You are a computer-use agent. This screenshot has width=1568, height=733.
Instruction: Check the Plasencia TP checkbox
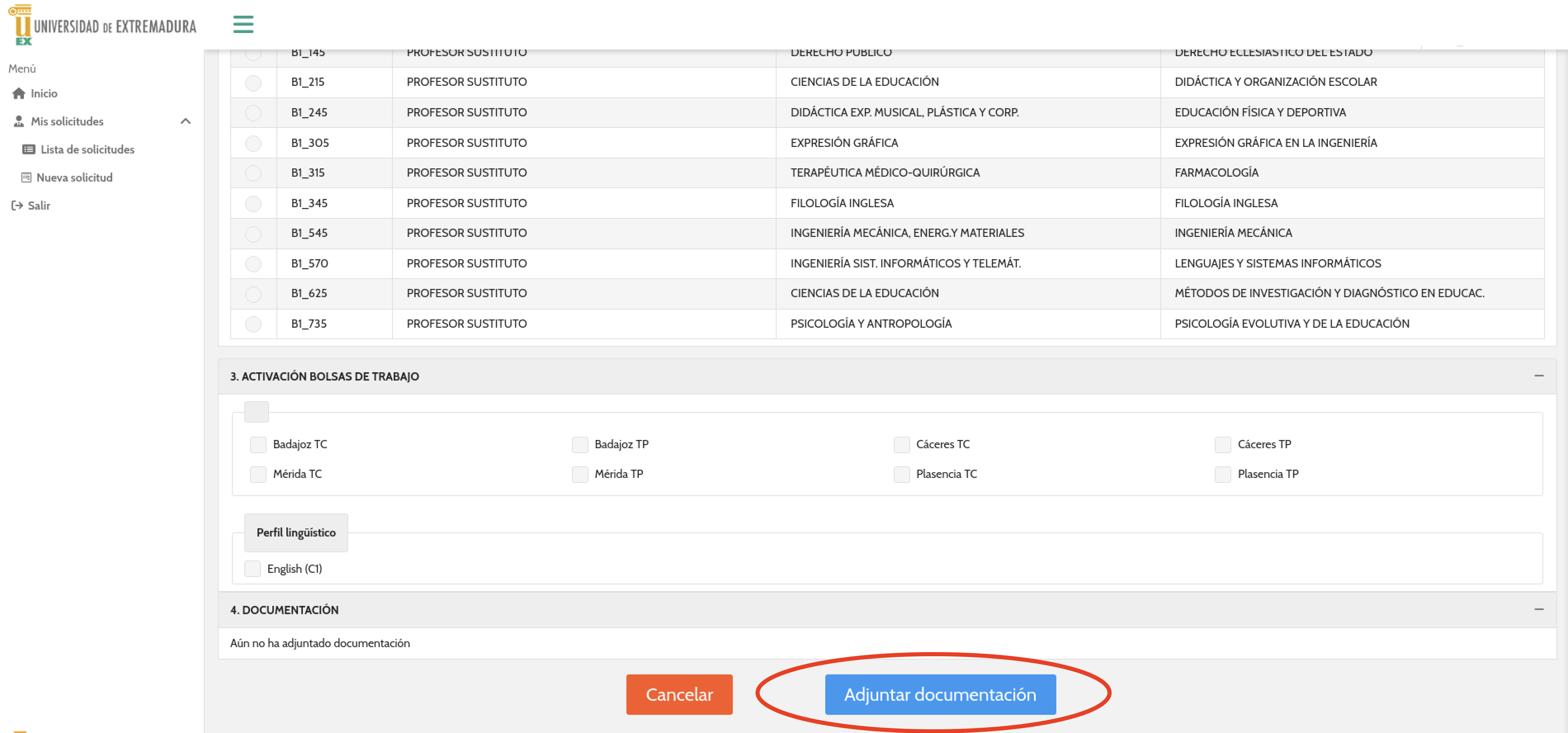(1222, 474)
